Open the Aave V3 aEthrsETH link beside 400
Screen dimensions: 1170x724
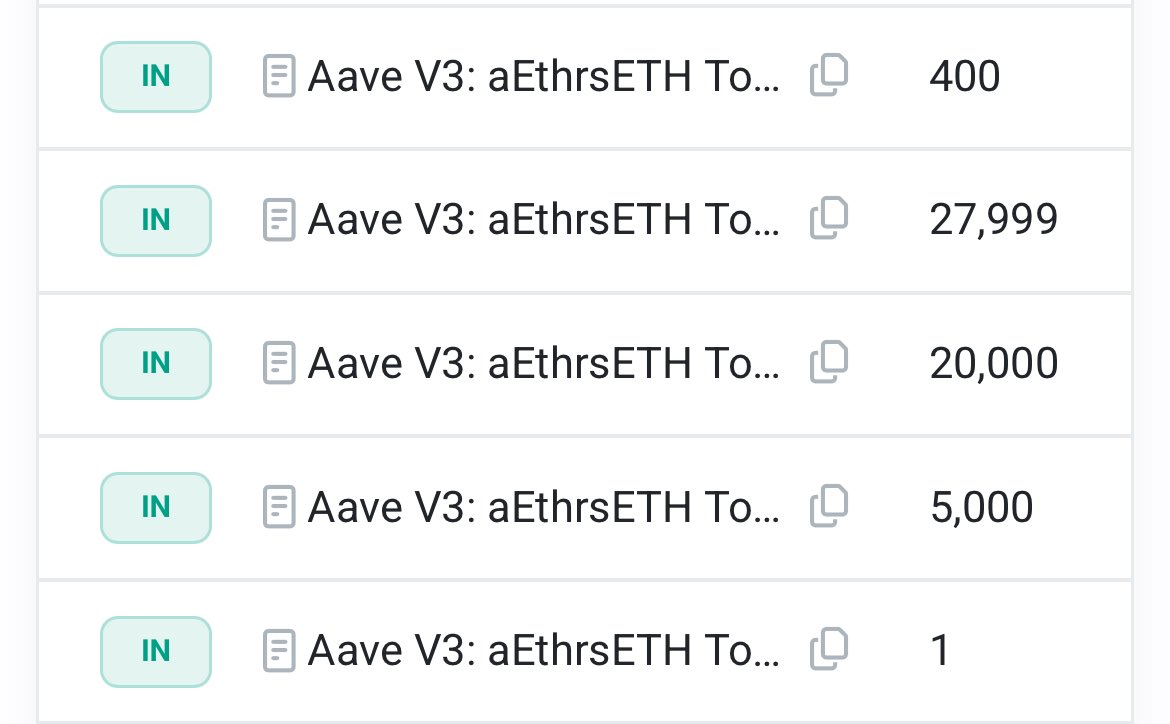[543, 77]
